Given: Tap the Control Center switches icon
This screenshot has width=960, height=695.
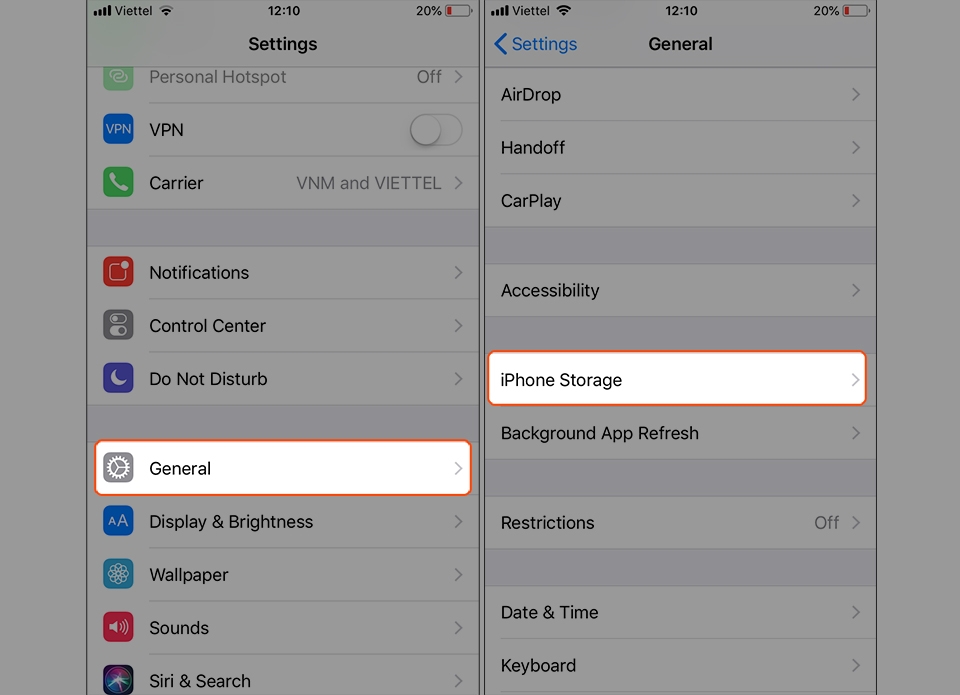Looking at the screenshot, I should (118, 325).
